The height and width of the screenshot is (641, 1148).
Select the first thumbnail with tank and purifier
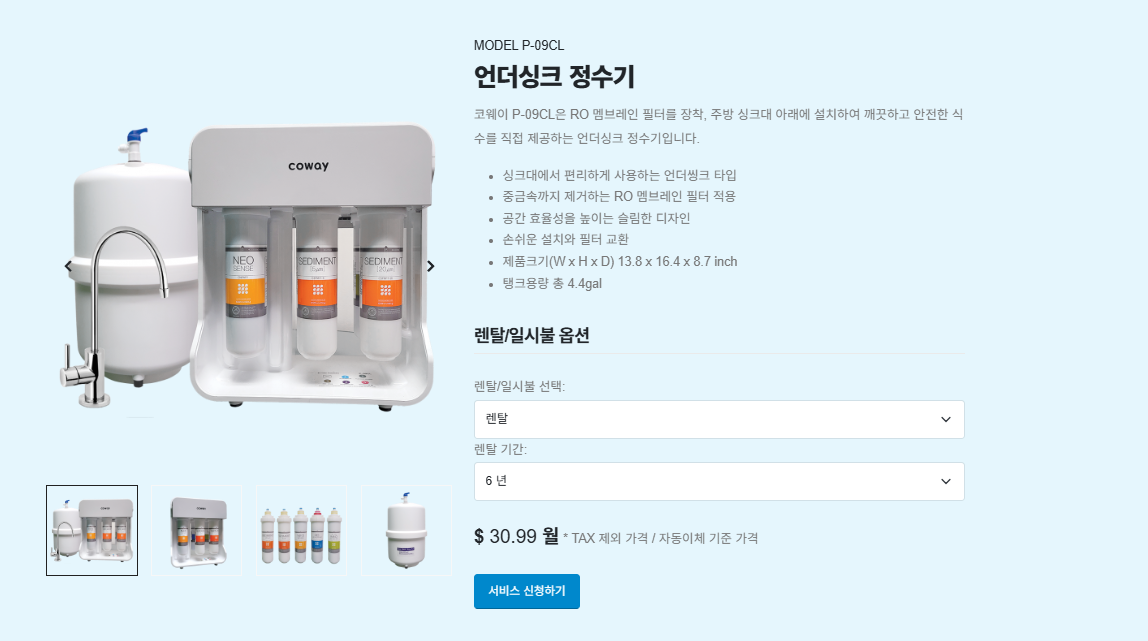[92, 531]
